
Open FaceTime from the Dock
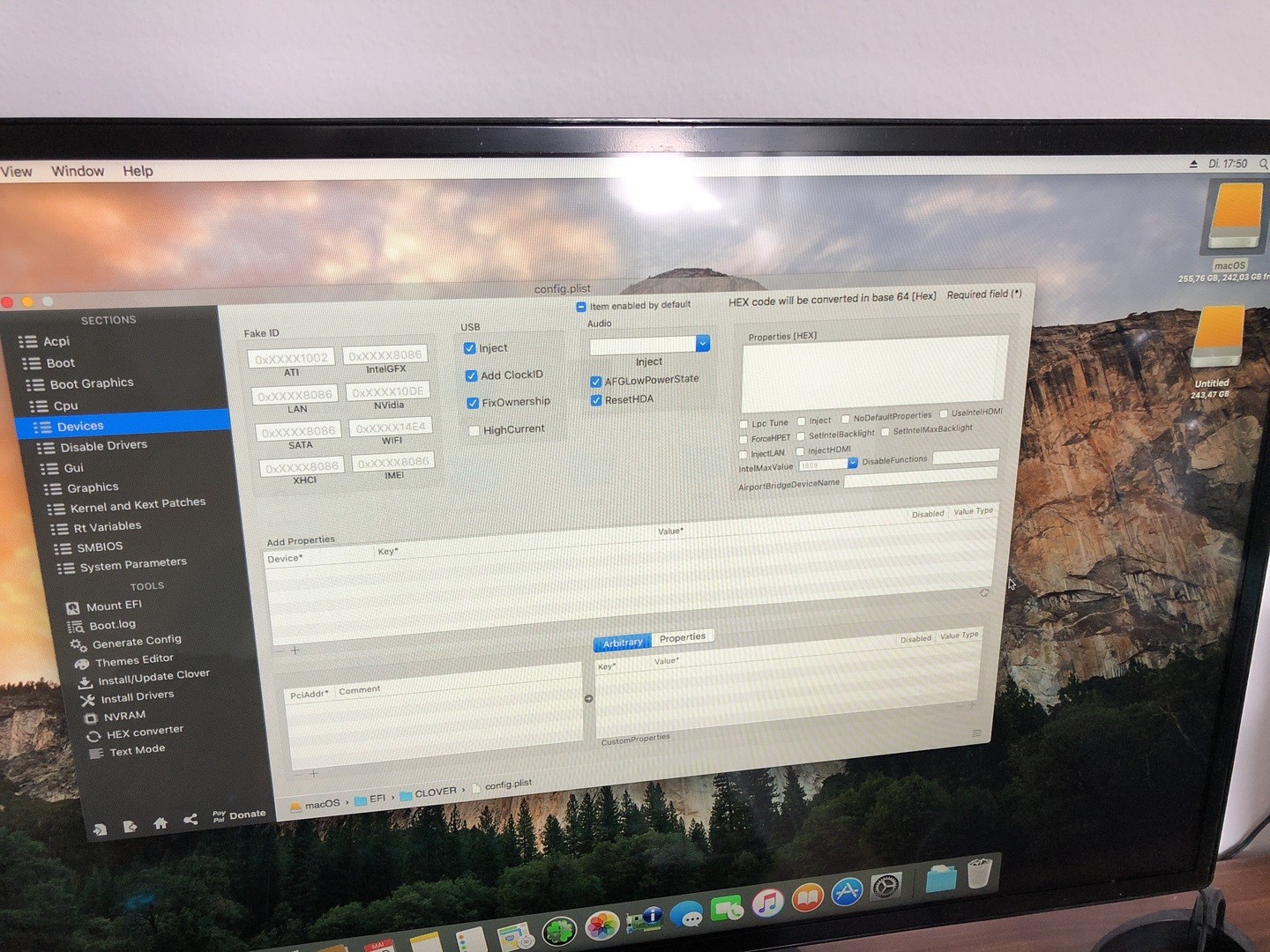pyautogui.click(x=728, y=910)
